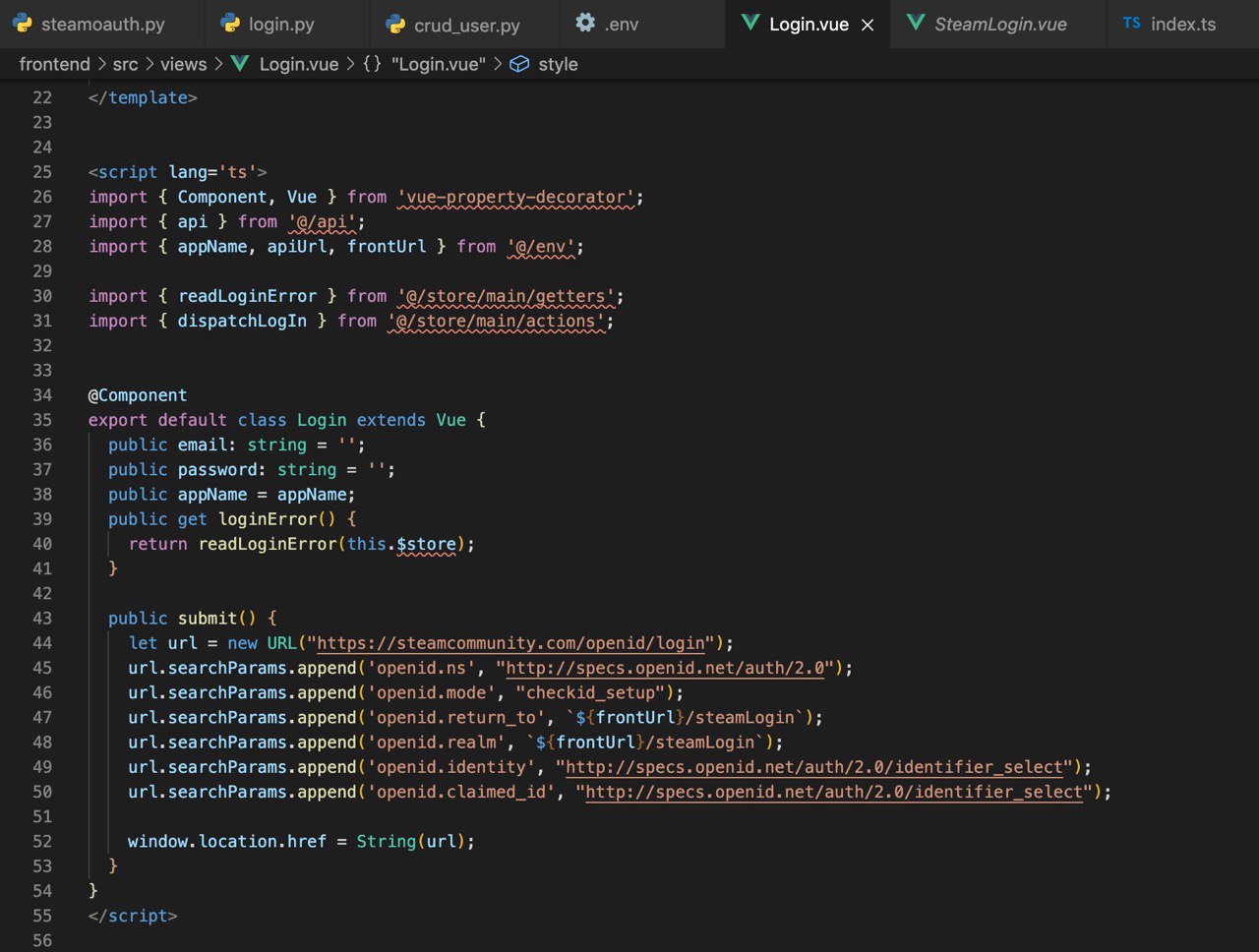Image resolution: width=1259 pixels, height=952 pixels.
Task: Click the closing </script> tag
Action: click(133, 916)
